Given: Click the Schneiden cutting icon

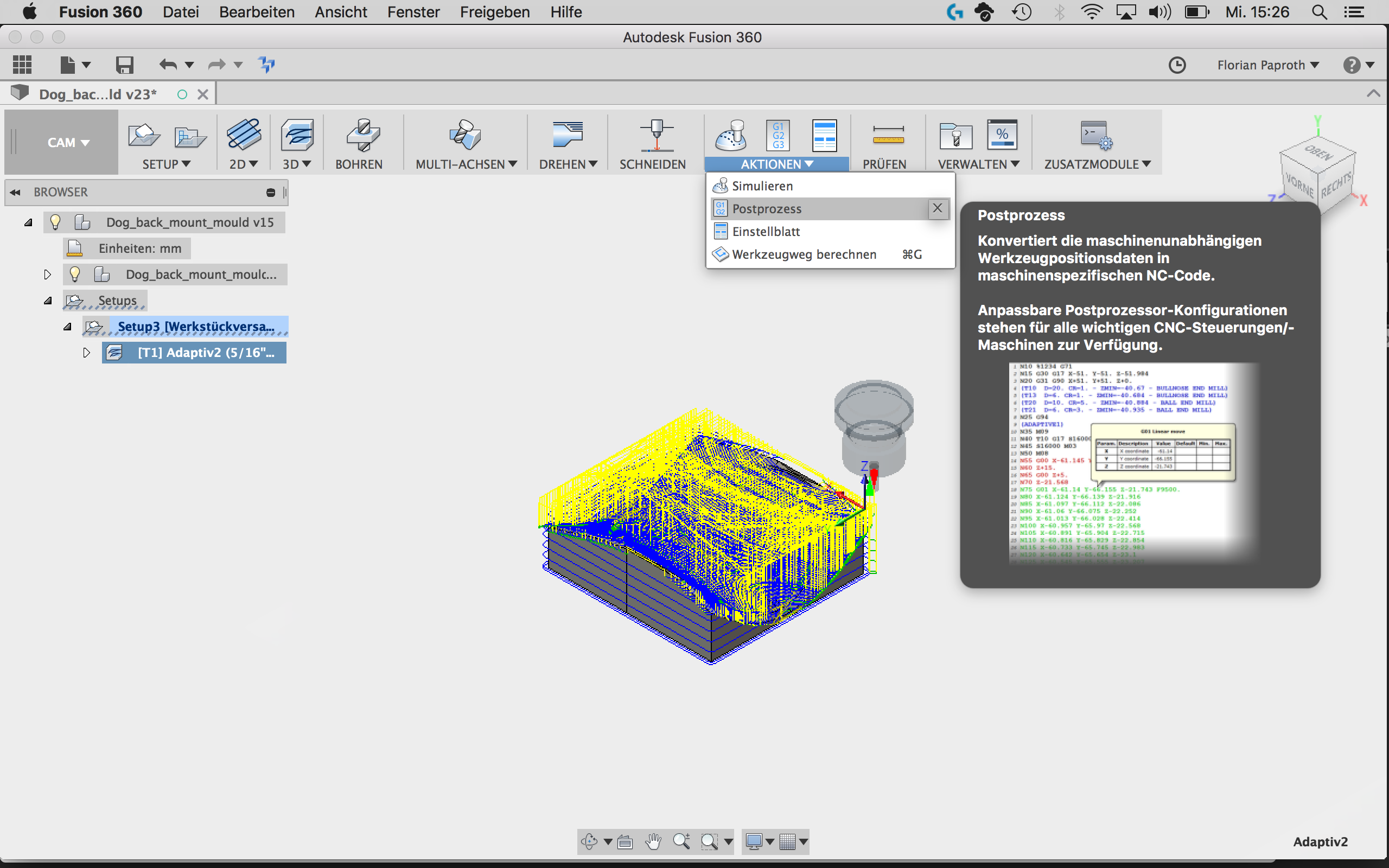Looking at the screenshot, I should (656, 136).
